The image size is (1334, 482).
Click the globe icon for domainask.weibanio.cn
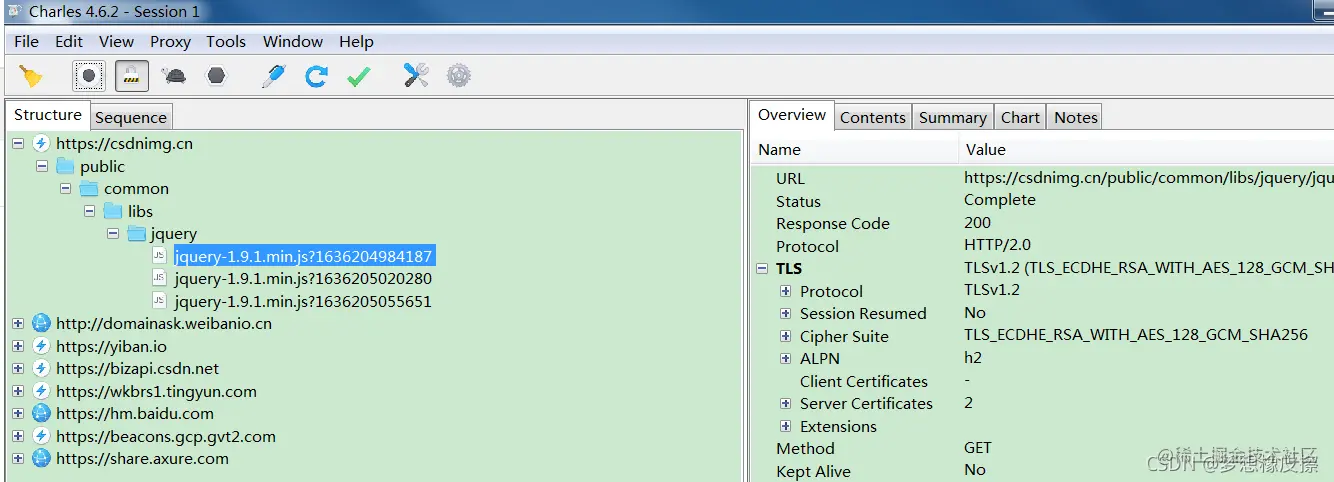[41, 323]
